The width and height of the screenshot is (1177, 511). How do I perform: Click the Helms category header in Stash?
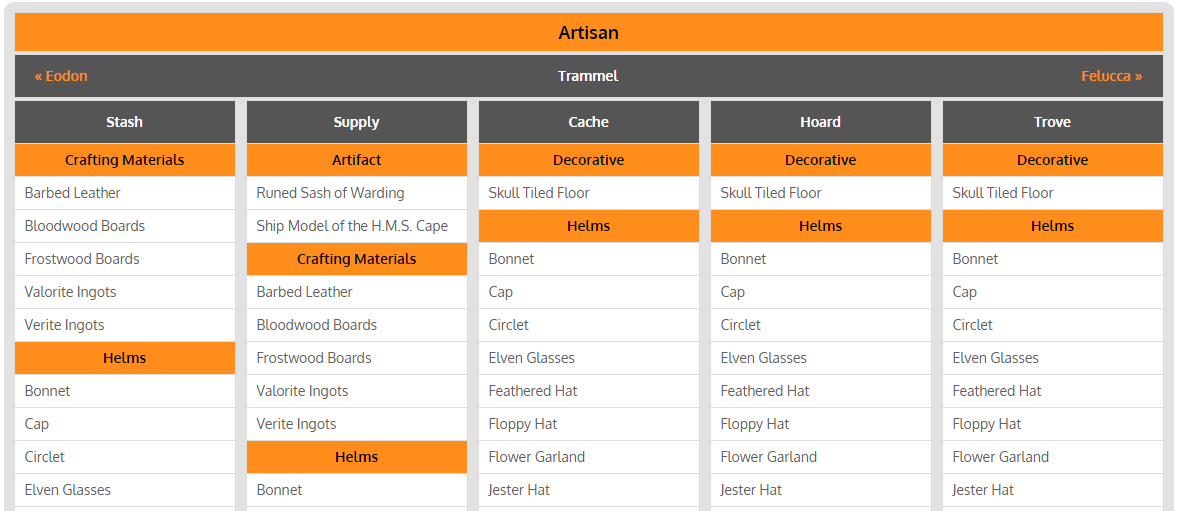pos(125,358)
